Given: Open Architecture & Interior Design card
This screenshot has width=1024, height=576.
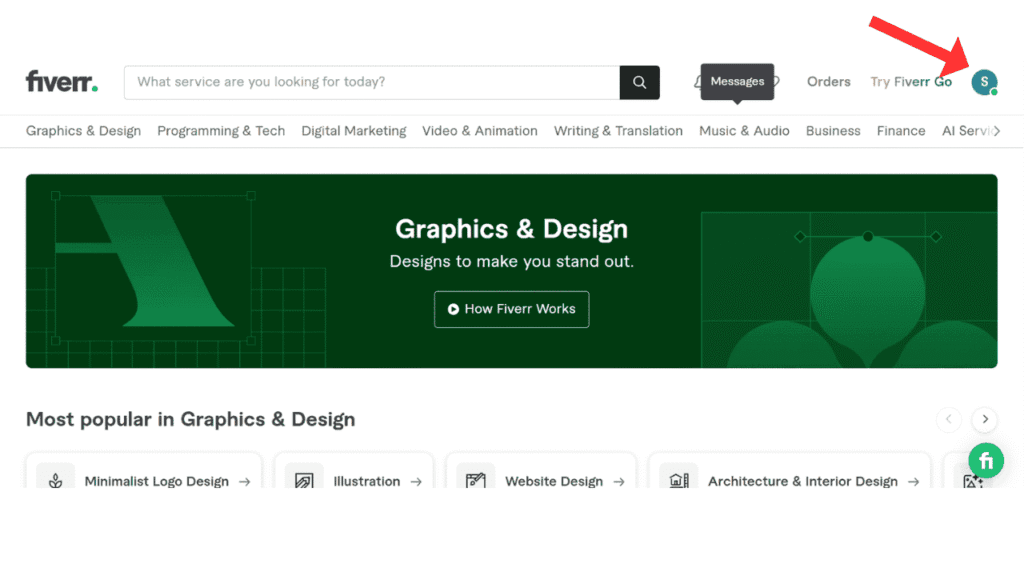Looking at the screenshot, I should coord(790,472).
